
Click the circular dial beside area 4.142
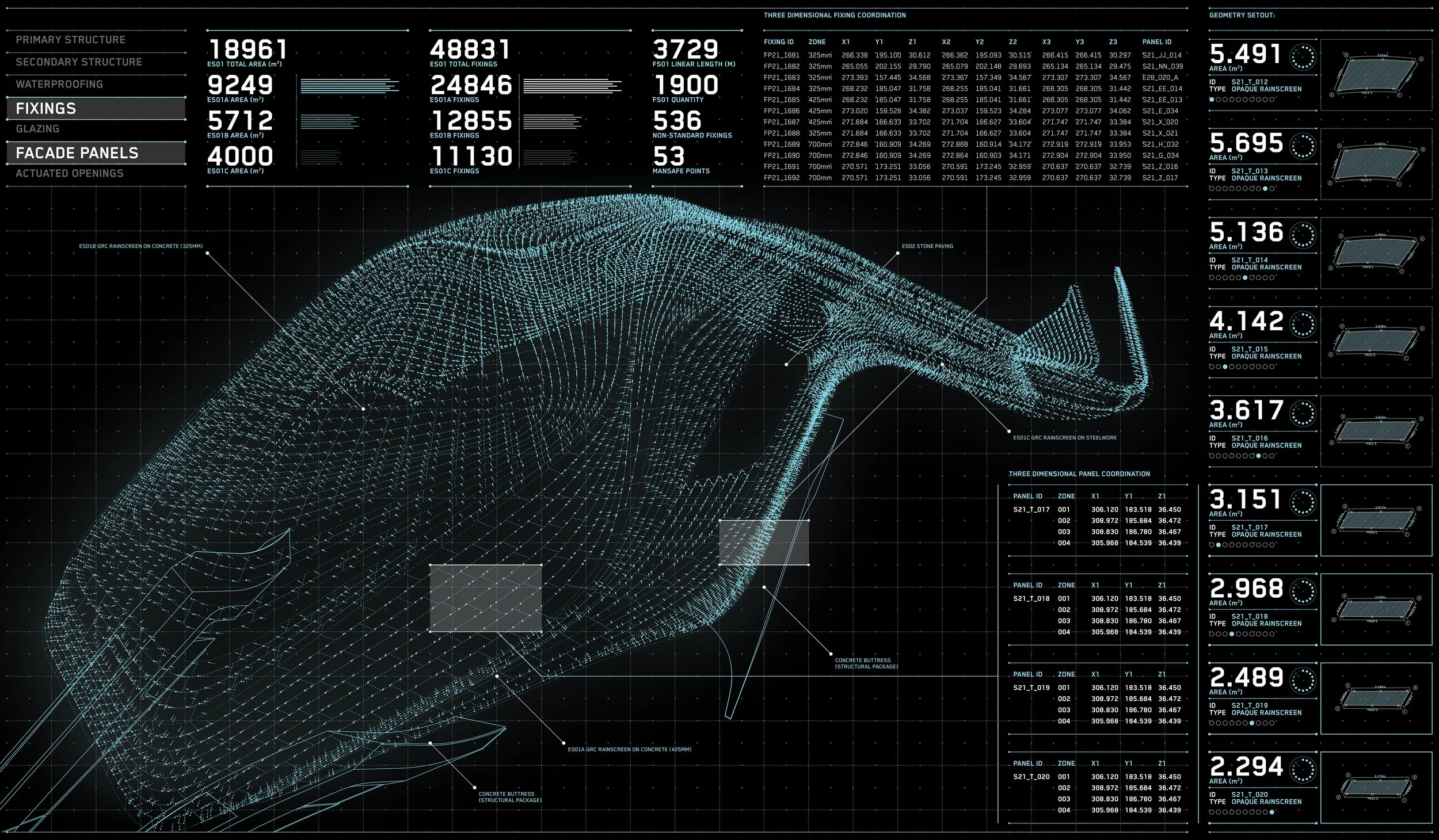click(1303, 324)
